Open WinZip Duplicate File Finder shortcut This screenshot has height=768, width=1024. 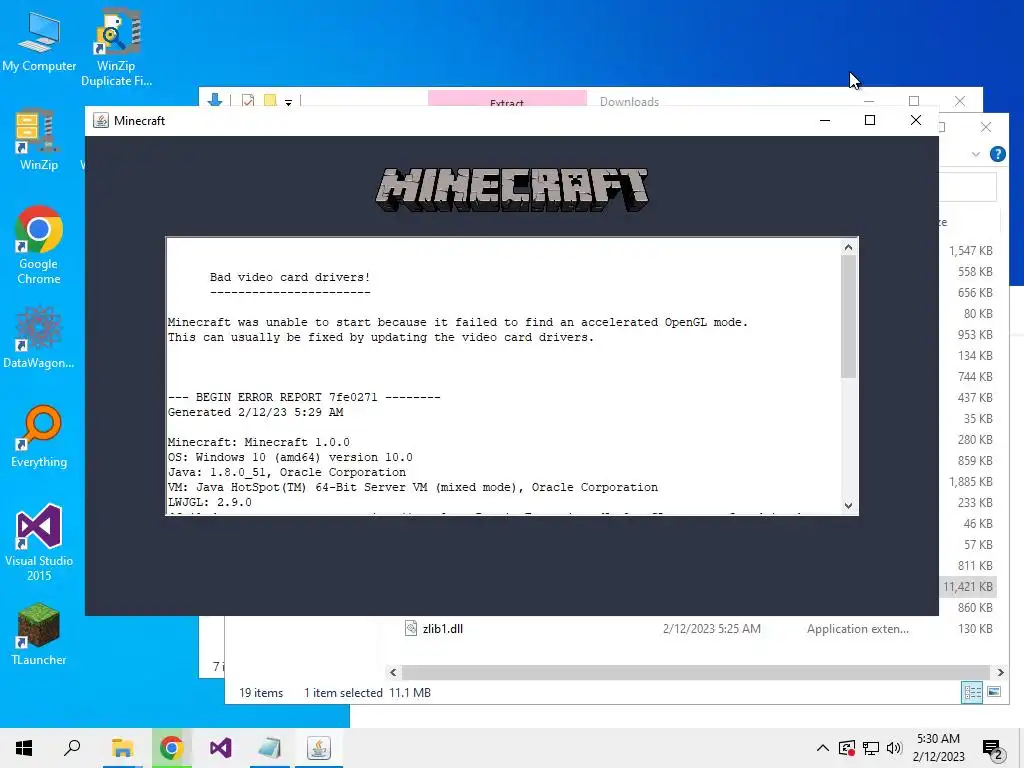pyautogui.click(x=116, y=47)
